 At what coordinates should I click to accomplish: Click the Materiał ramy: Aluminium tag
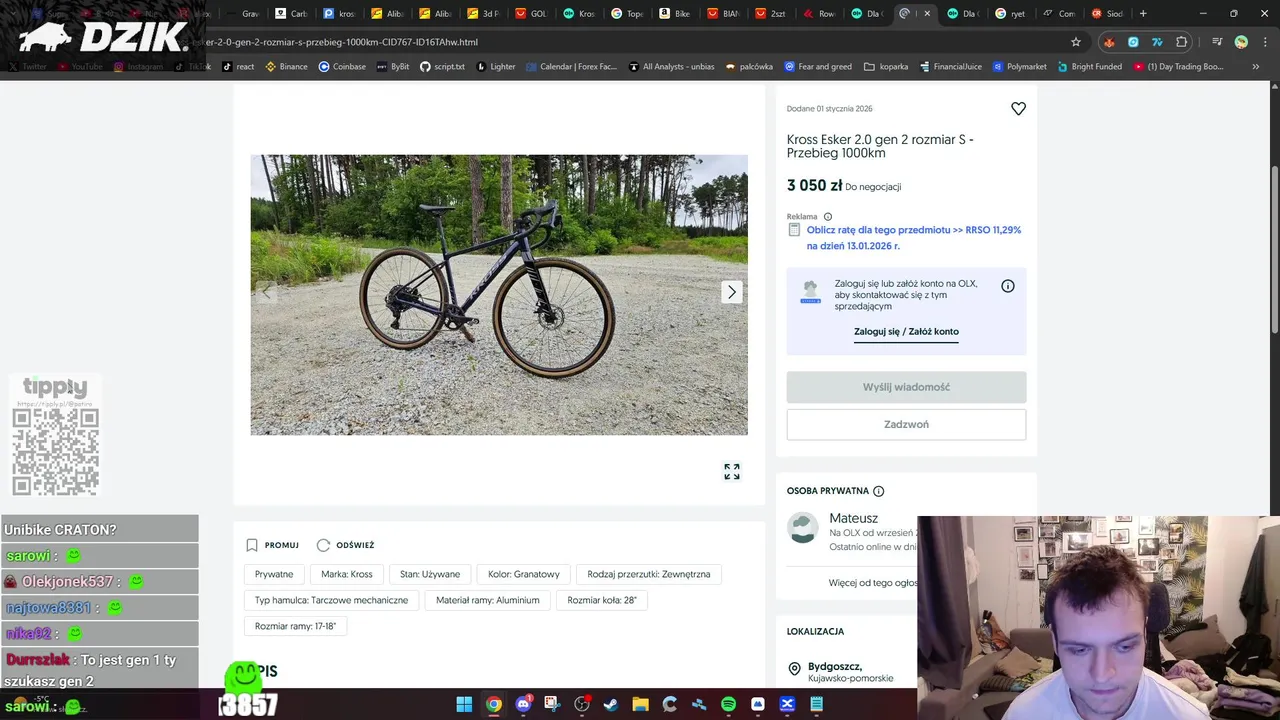coord(488,600)
